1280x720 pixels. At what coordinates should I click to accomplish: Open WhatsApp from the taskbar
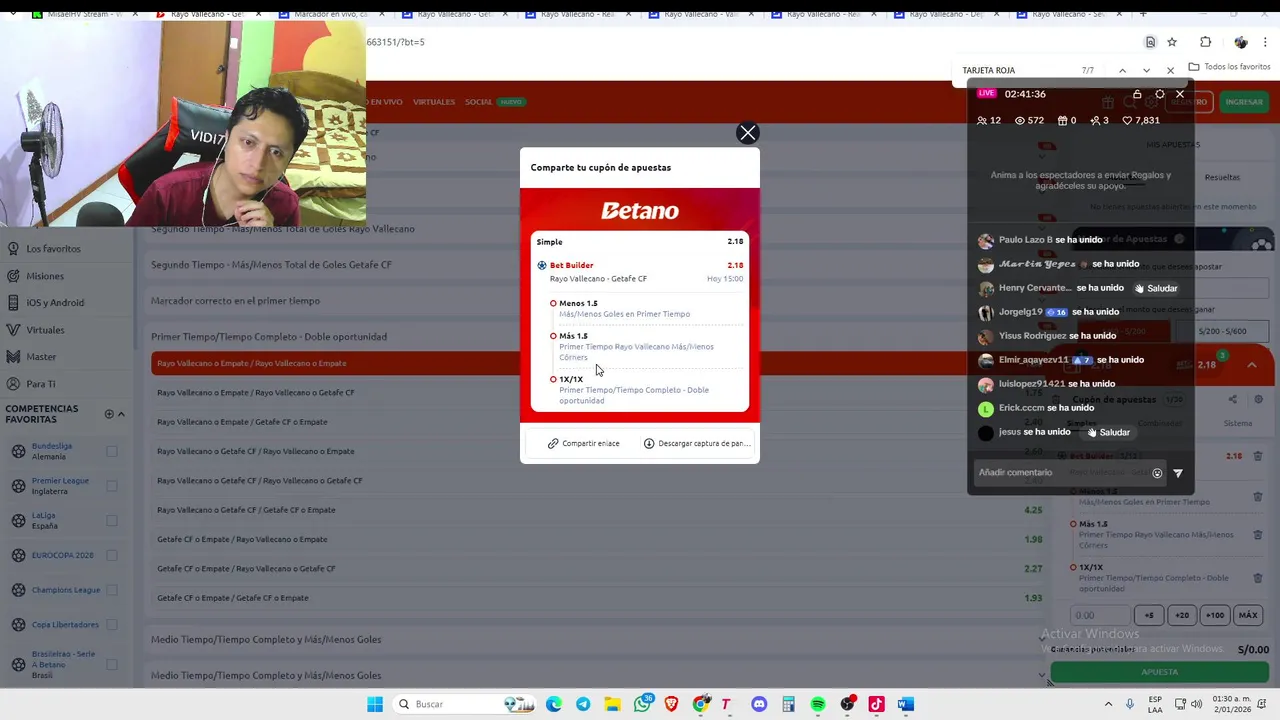pos(642,704)
